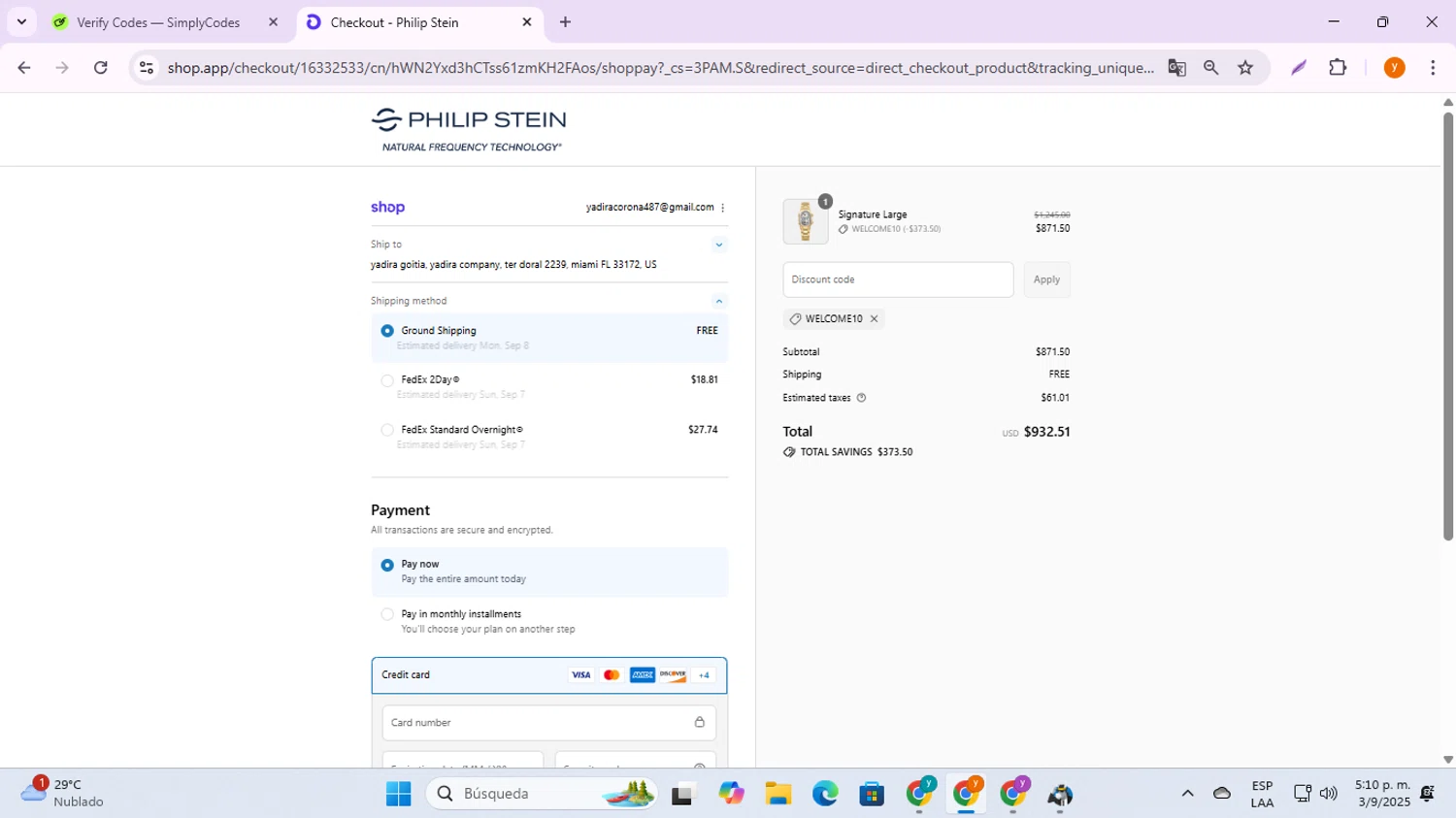Click the address bar URL
The width and height of the screenshot is (1456, 818).
click(660, 68)
